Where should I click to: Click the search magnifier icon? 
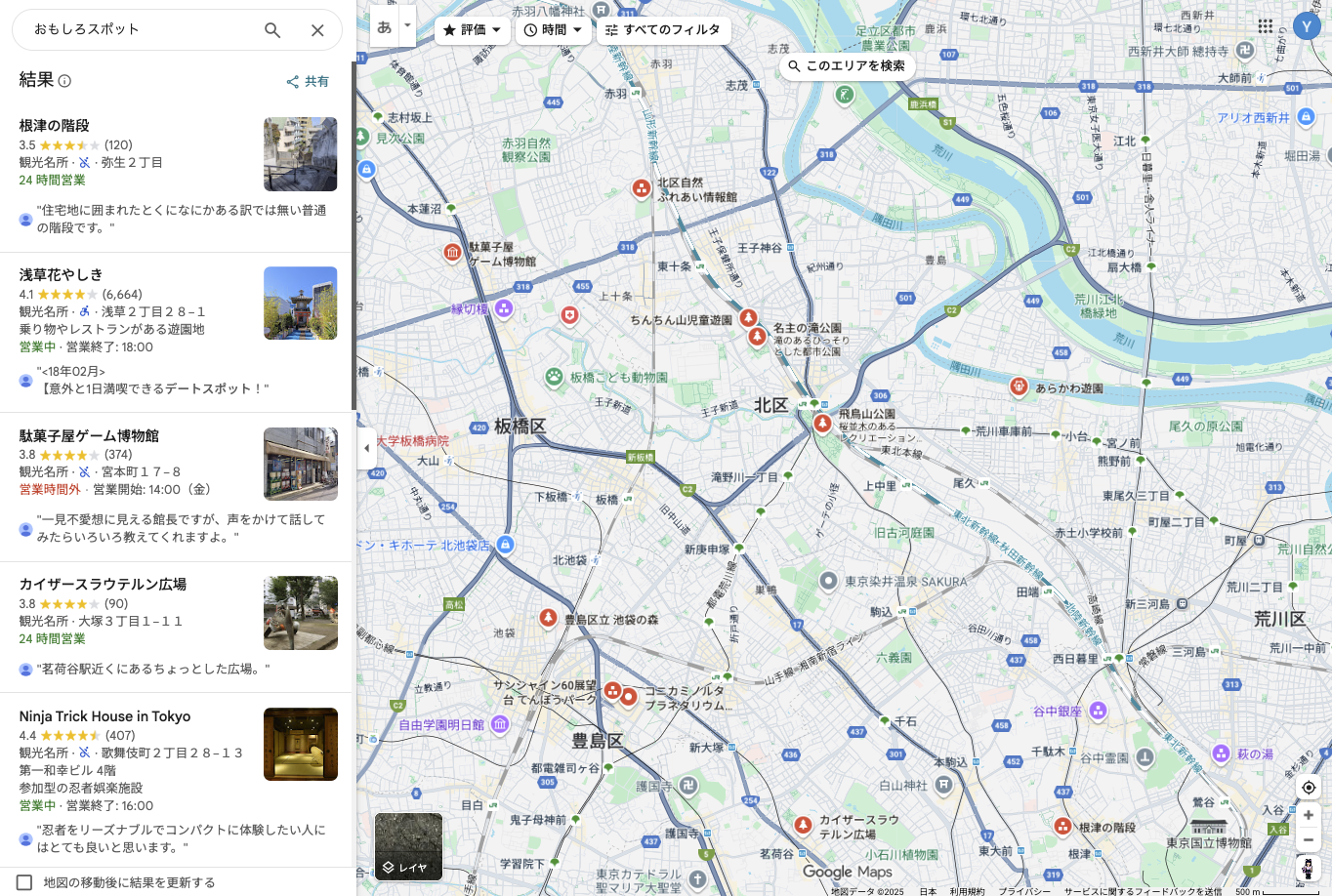[x=272, y=30]
